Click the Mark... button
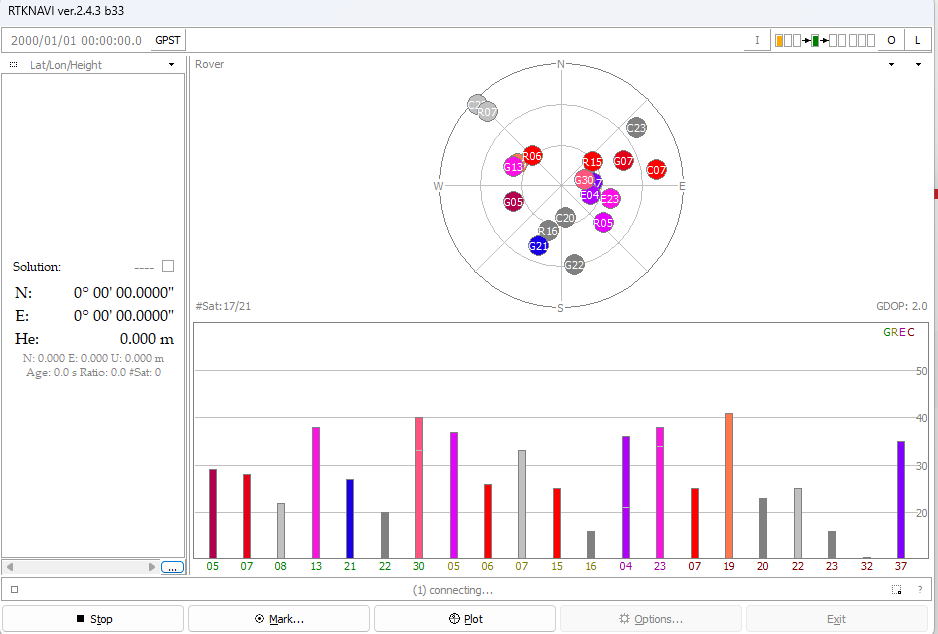Screen dimensions: 938x634 tap(281, 619)
